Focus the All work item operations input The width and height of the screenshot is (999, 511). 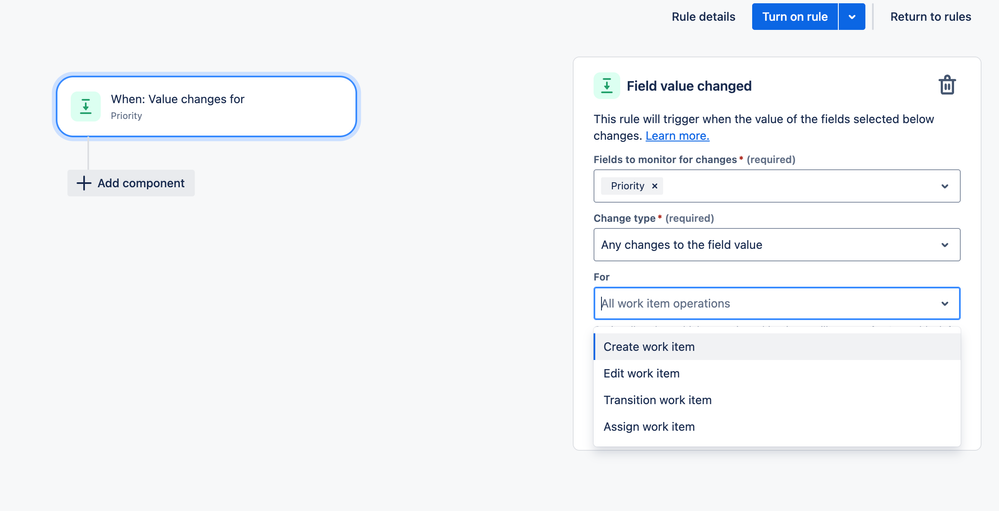click(x=760, y=304)
